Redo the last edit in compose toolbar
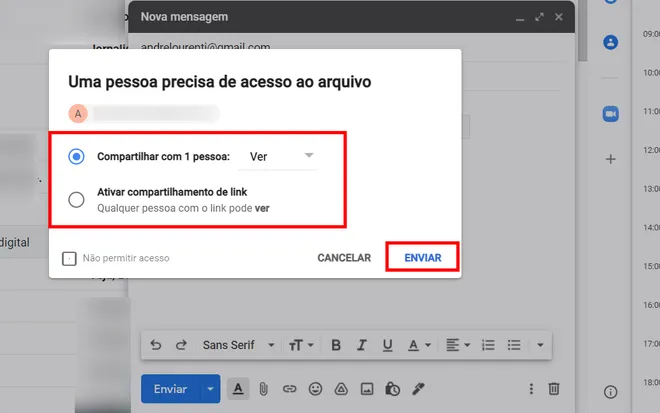 pyautogui.click(x=181, y=345)
